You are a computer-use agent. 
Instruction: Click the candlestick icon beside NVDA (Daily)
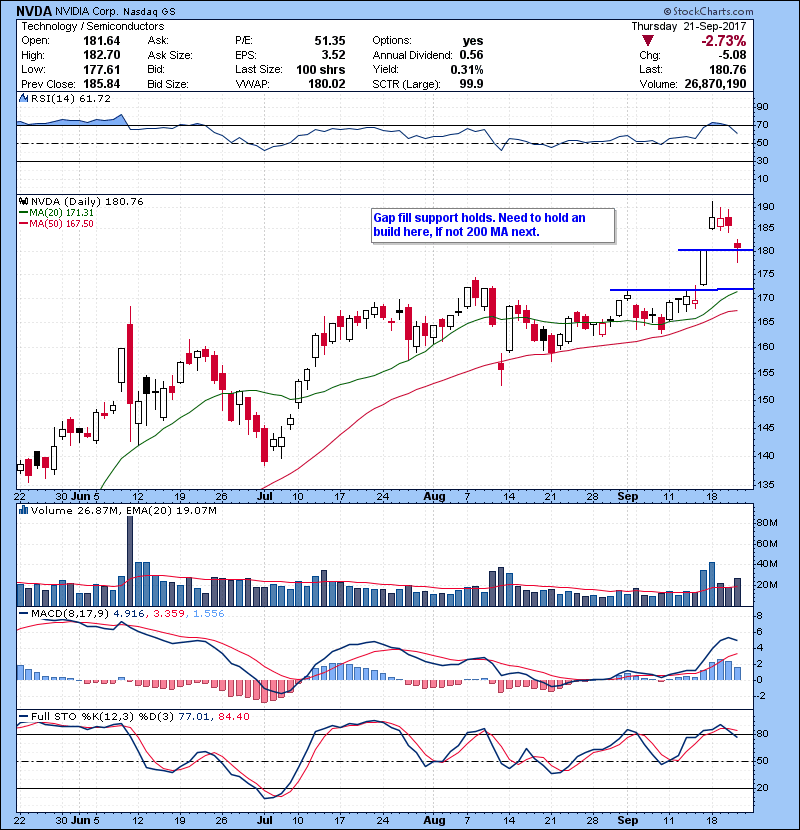(x=23, y=201)
